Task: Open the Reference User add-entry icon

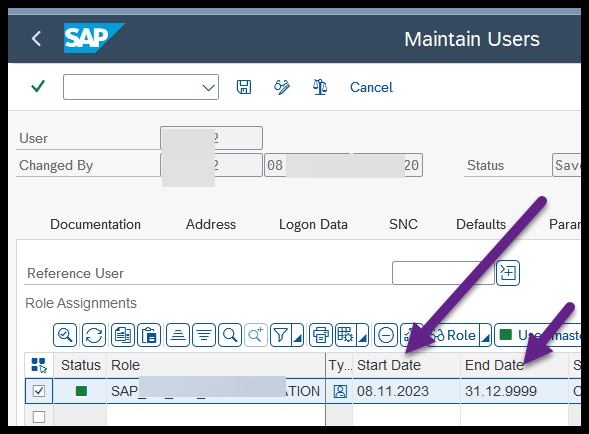Action: coord(508,273)
